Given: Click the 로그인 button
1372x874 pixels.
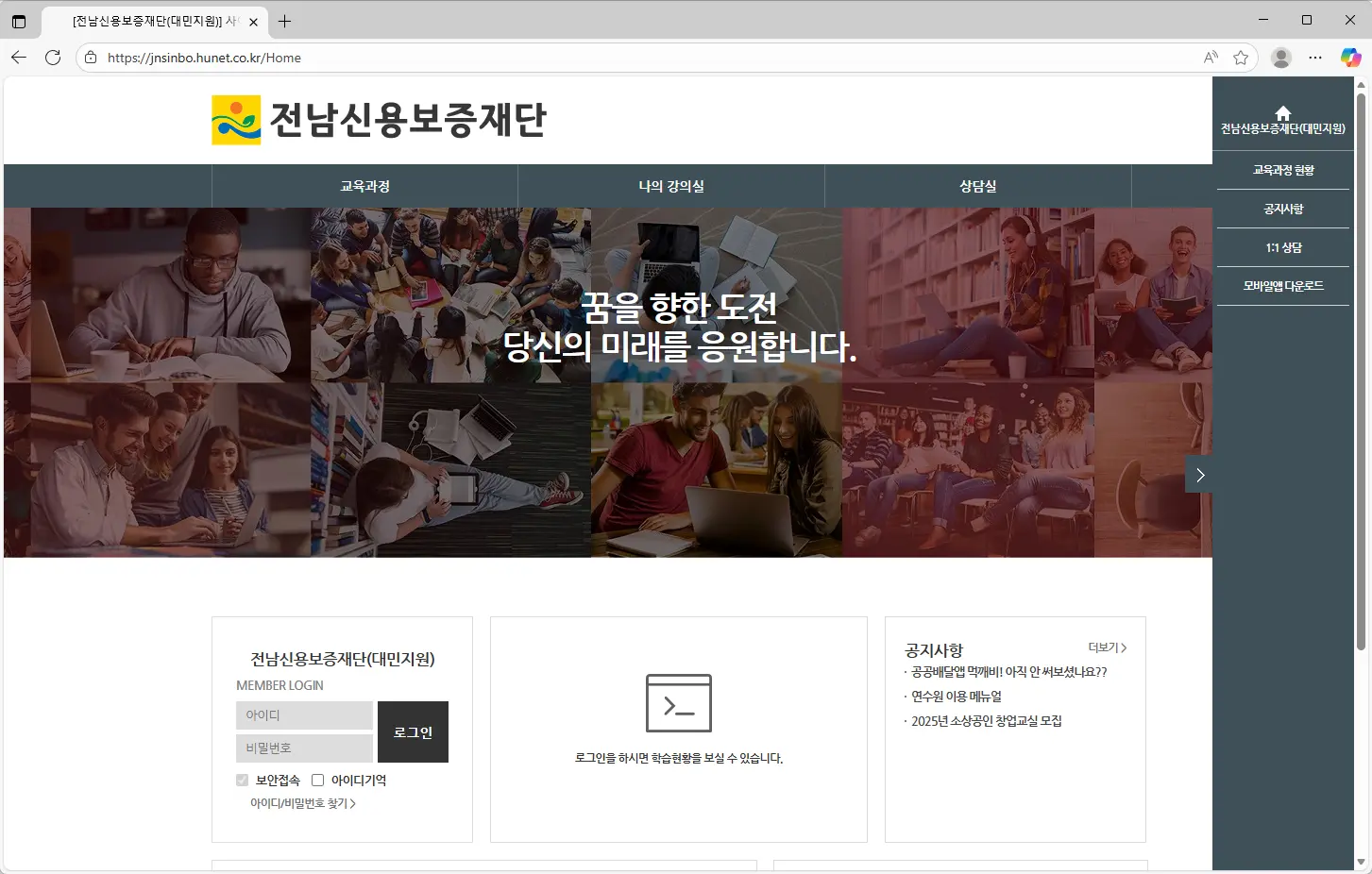Looking at the screenshot, I should [x=413, y=731].
